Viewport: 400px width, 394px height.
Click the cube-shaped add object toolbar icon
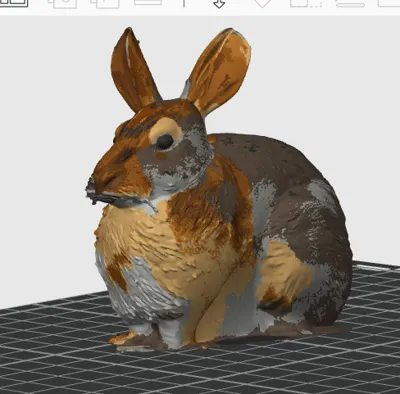tap(62, 3)
